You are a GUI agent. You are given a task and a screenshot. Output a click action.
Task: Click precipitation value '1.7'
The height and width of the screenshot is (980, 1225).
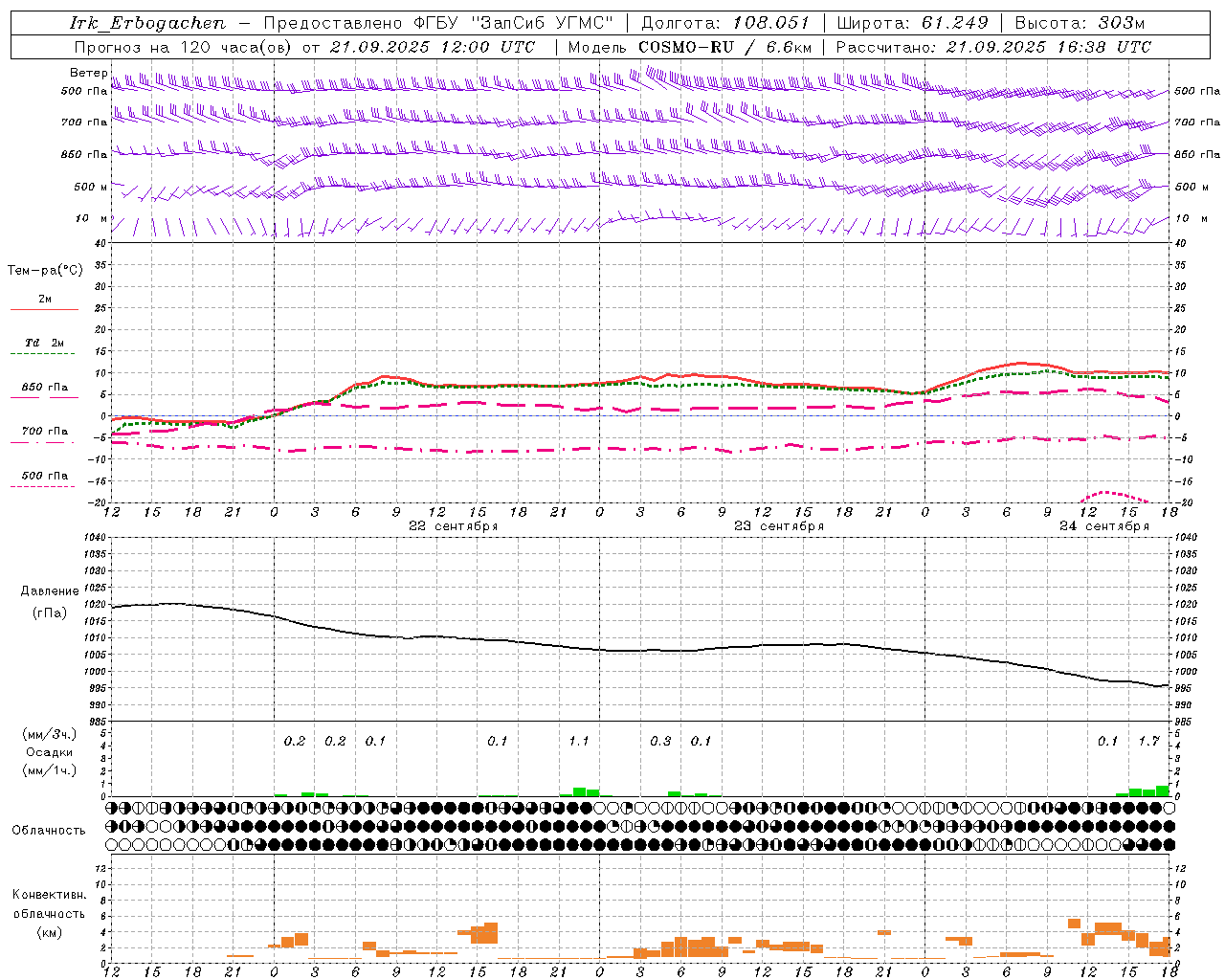[x=1148, y=742]
